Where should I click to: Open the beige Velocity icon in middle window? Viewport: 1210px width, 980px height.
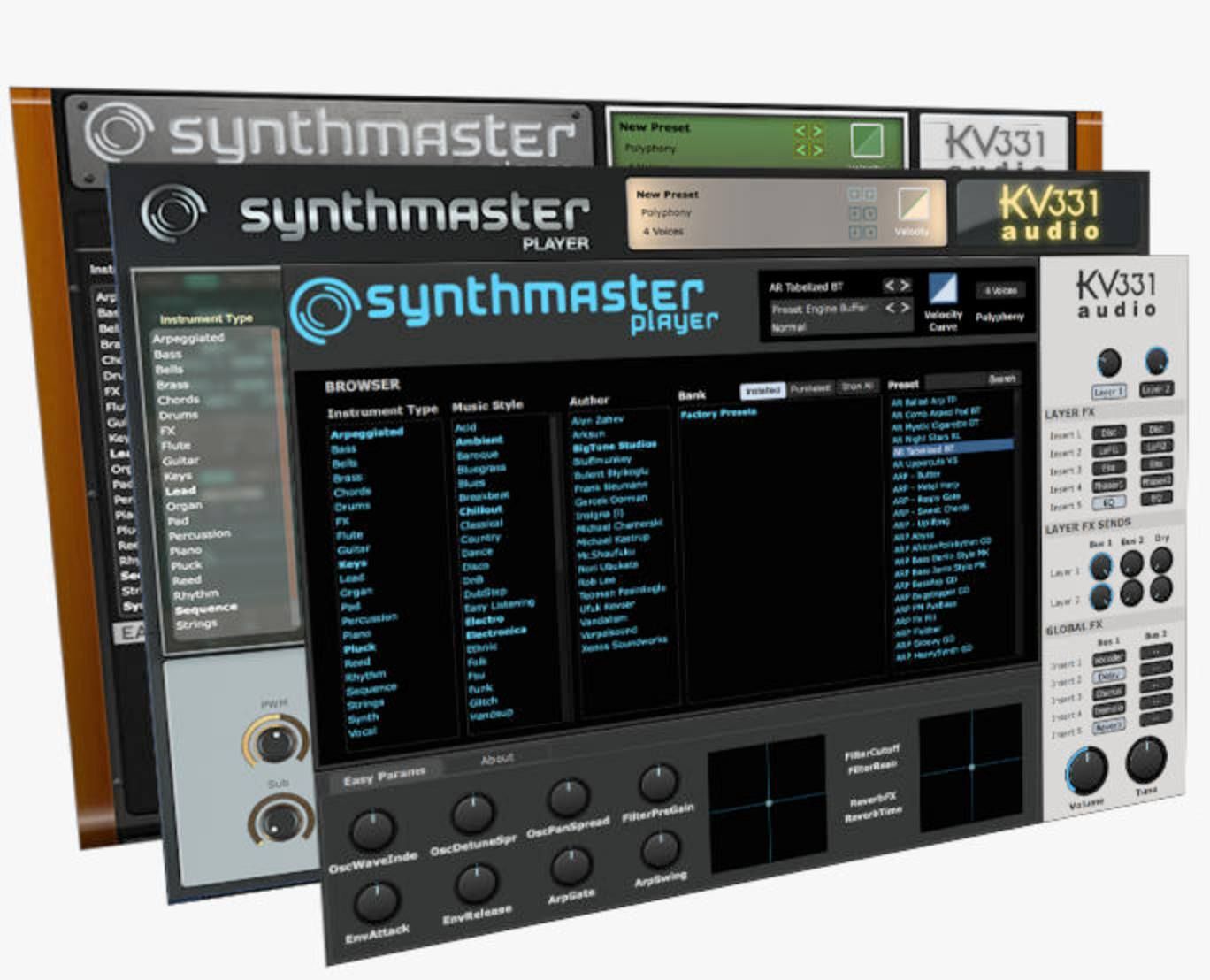tap(913, 204)
